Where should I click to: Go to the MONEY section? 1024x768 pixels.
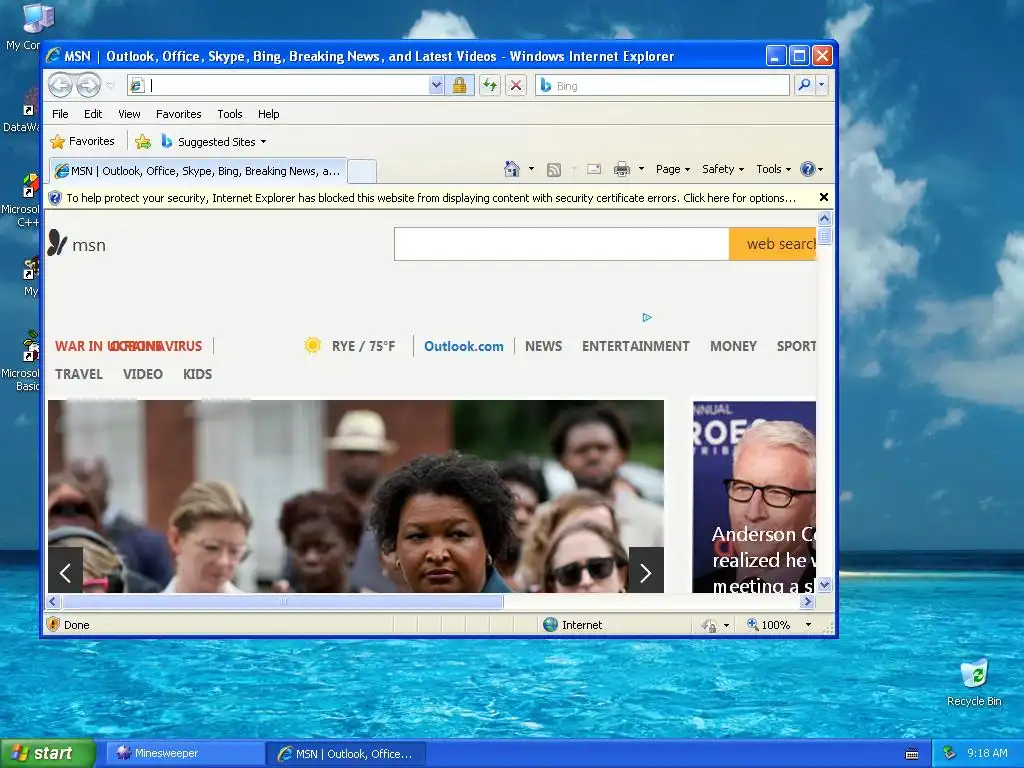(x=733, y=346)
